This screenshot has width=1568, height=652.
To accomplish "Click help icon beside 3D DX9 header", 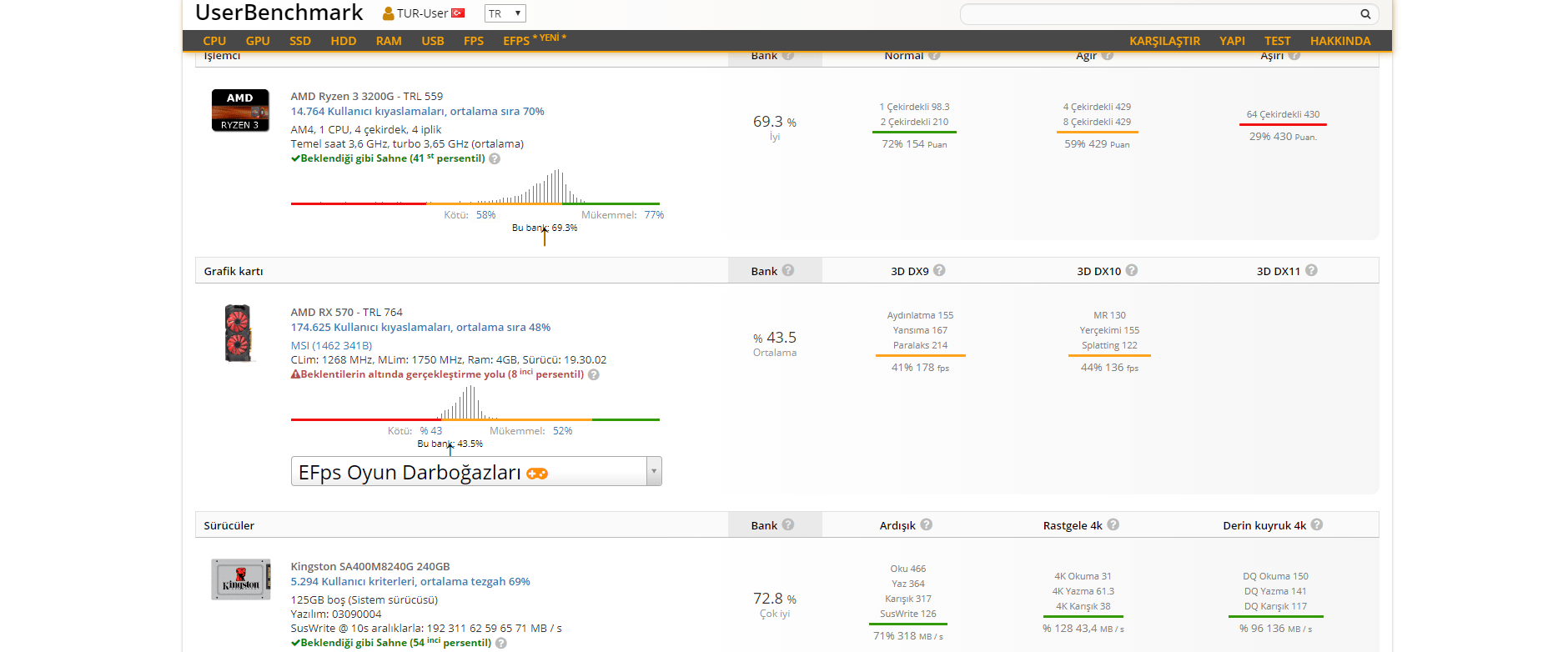I will [x=939, y=270].
